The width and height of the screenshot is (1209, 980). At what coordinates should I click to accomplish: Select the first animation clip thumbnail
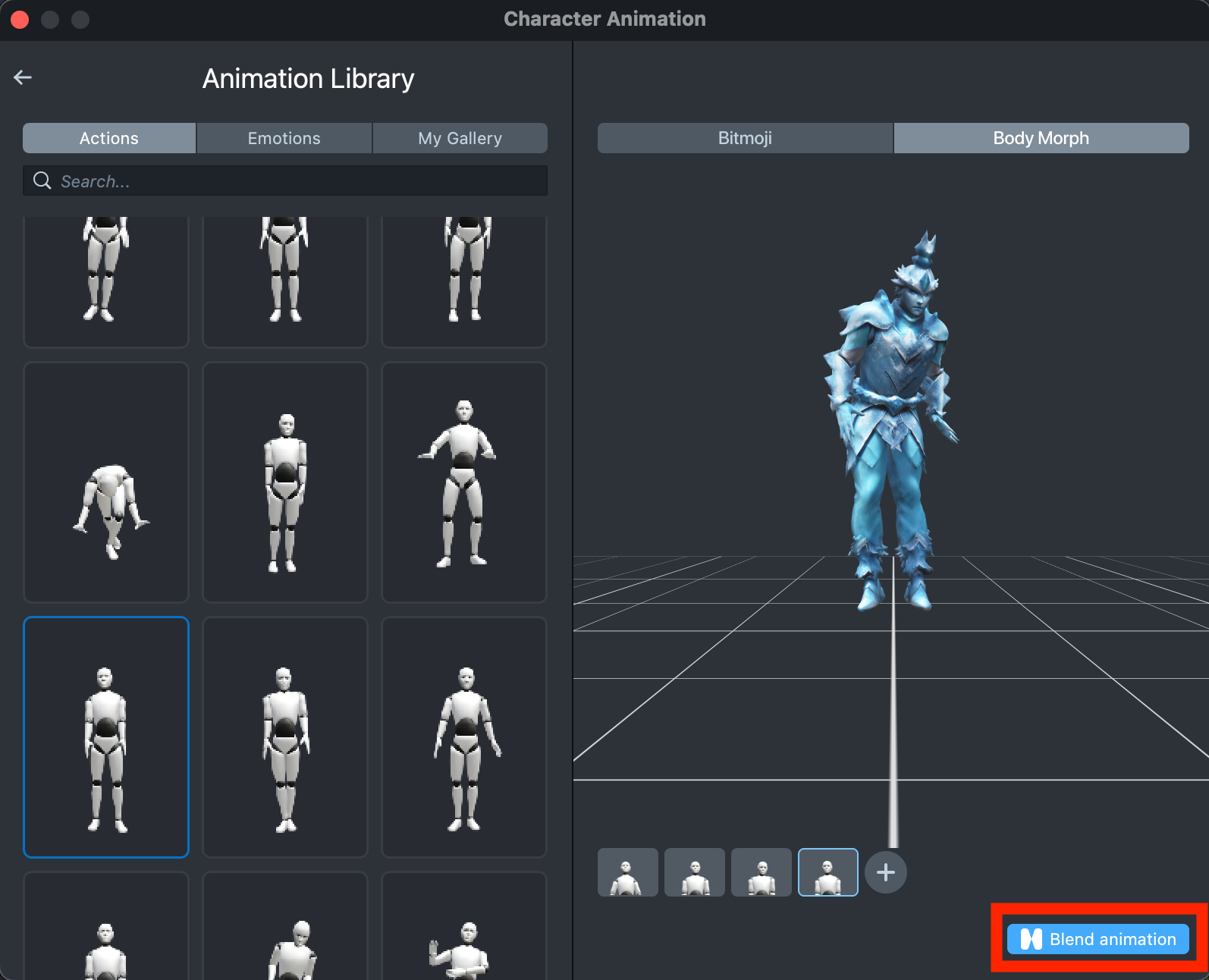[x=627, y=872]
